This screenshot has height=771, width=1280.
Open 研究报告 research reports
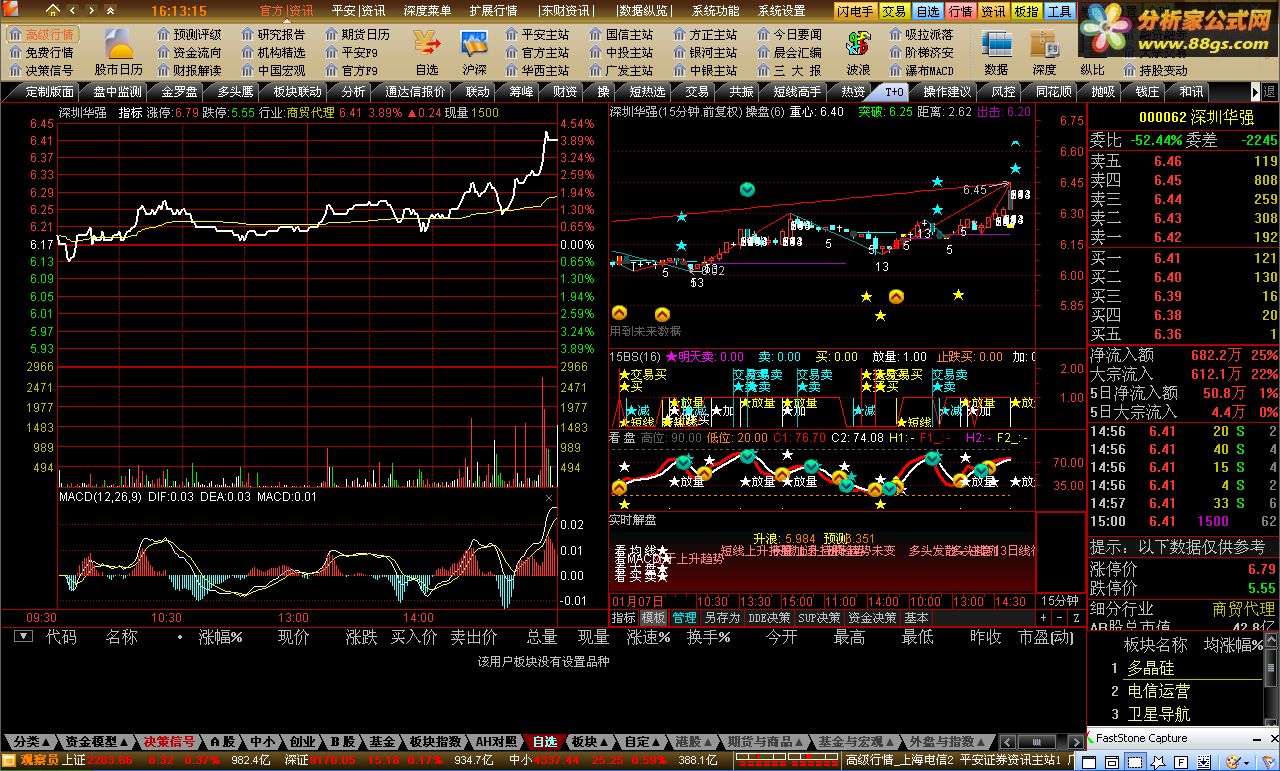coord(274,34)
